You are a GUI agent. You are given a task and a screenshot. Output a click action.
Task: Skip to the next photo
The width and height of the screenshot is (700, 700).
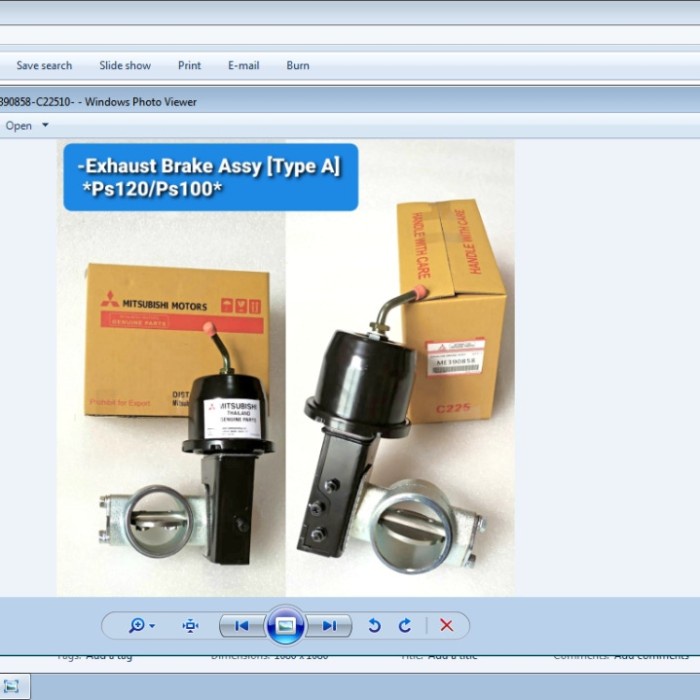tap(329, 626)
